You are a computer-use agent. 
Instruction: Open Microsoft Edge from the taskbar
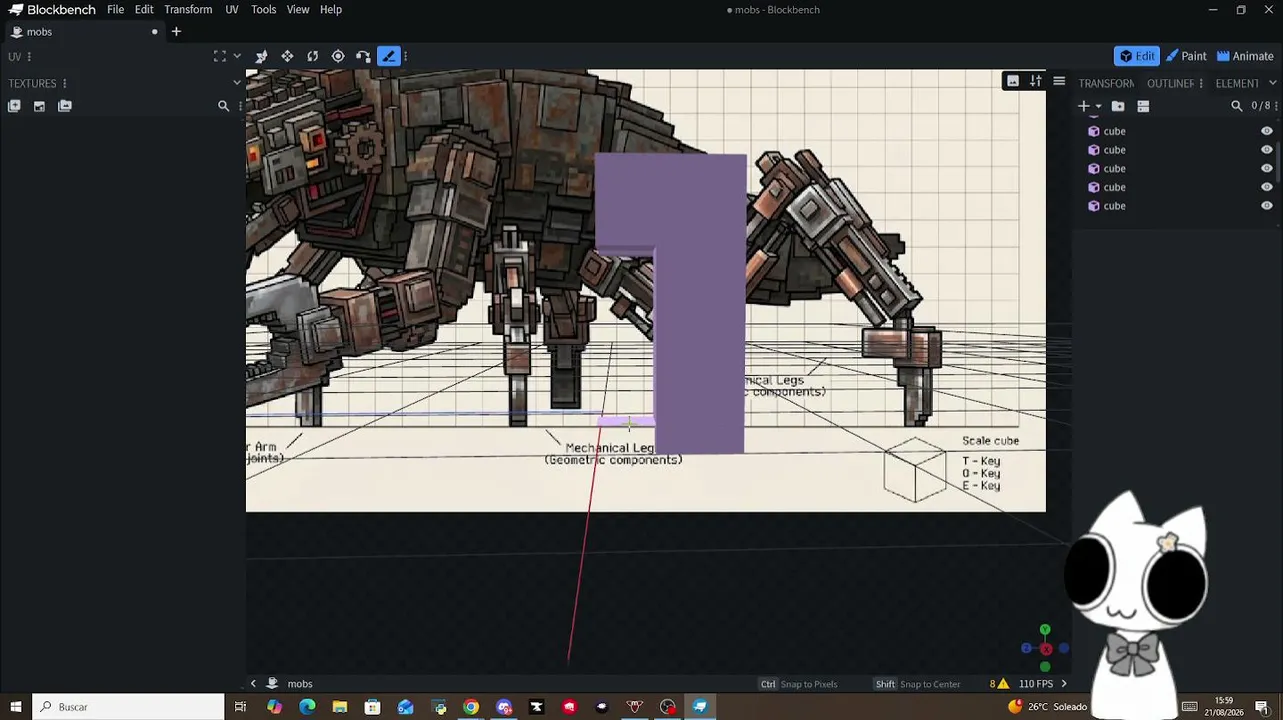coord(307,707)
